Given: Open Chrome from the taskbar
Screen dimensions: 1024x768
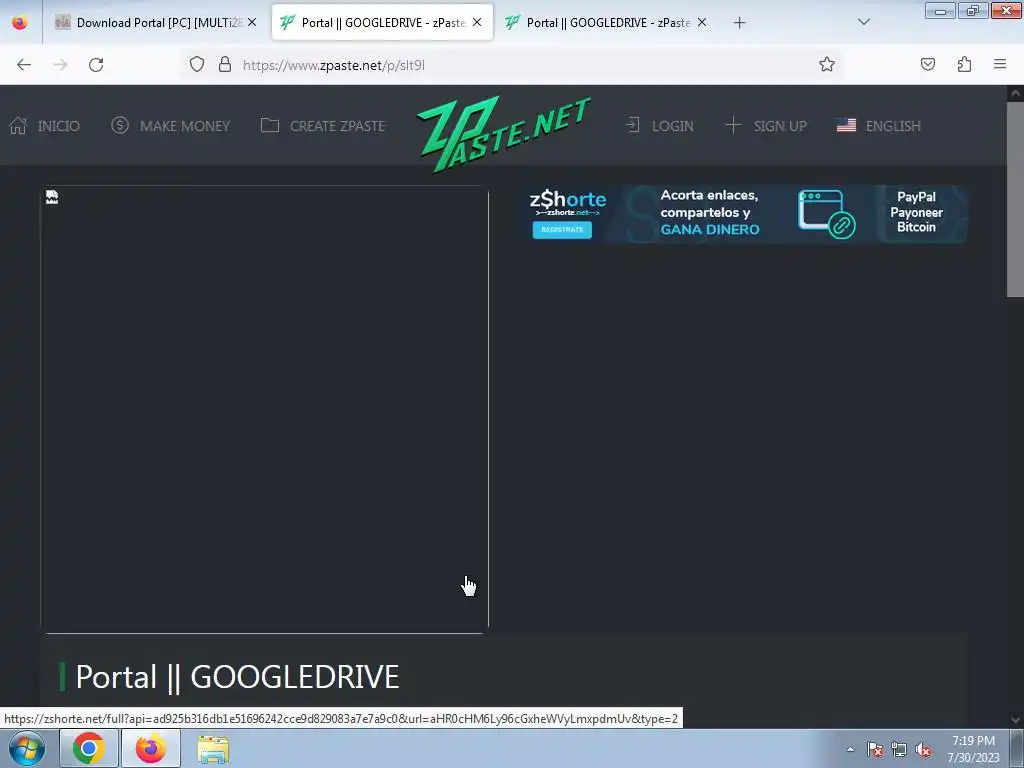Looking at the screenshot, I should (89, 749).
